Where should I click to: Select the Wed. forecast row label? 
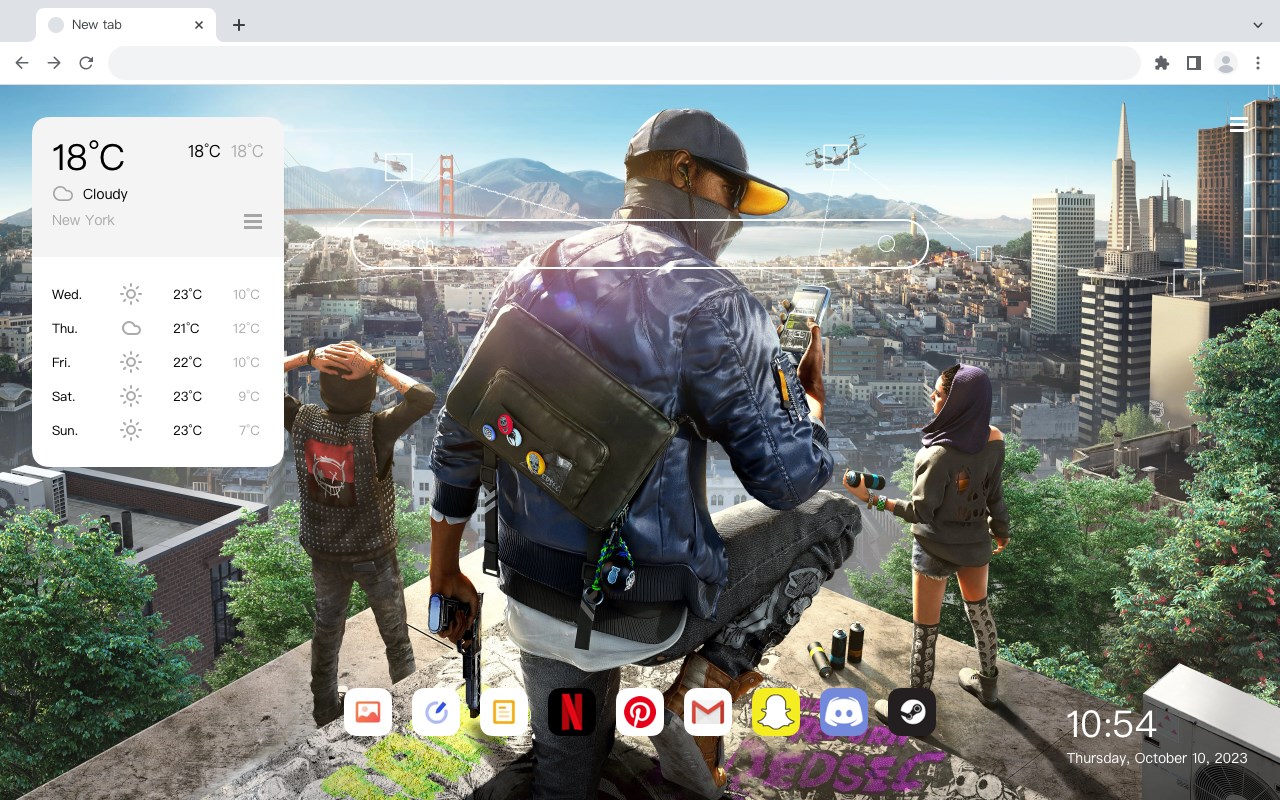(67, 295)
